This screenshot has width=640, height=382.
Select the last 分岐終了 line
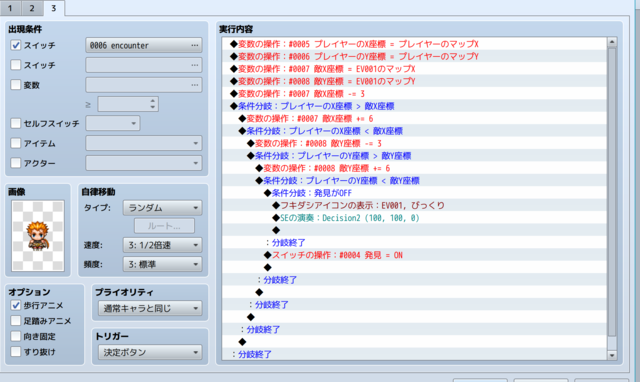click(x=415, y=354)
